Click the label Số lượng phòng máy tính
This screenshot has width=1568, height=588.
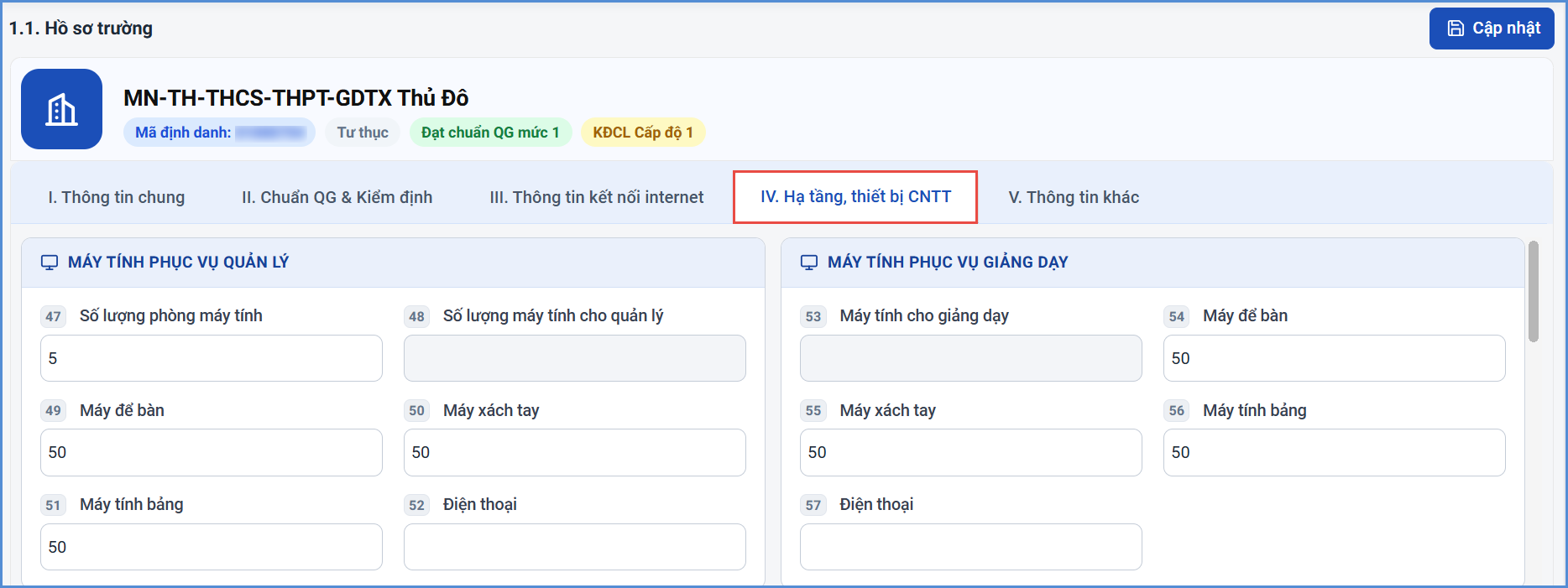(x=171, y=316)
